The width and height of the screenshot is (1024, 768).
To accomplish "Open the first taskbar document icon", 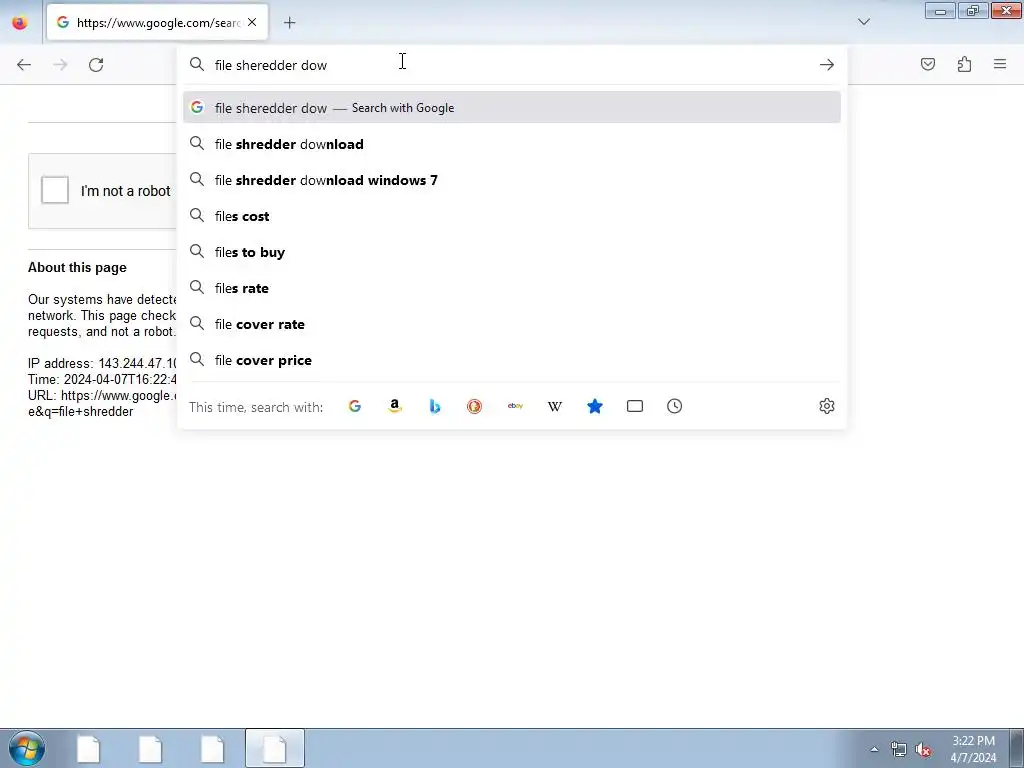I will click(x=89, y=748).
